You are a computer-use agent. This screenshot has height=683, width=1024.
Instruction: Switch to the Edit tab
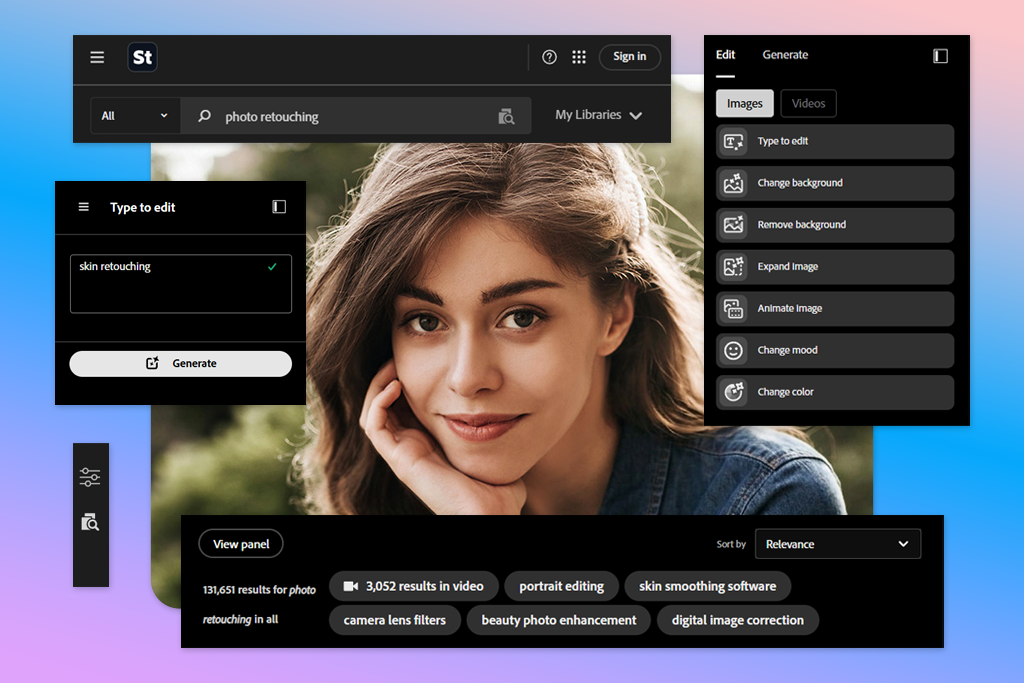point(725,55)
